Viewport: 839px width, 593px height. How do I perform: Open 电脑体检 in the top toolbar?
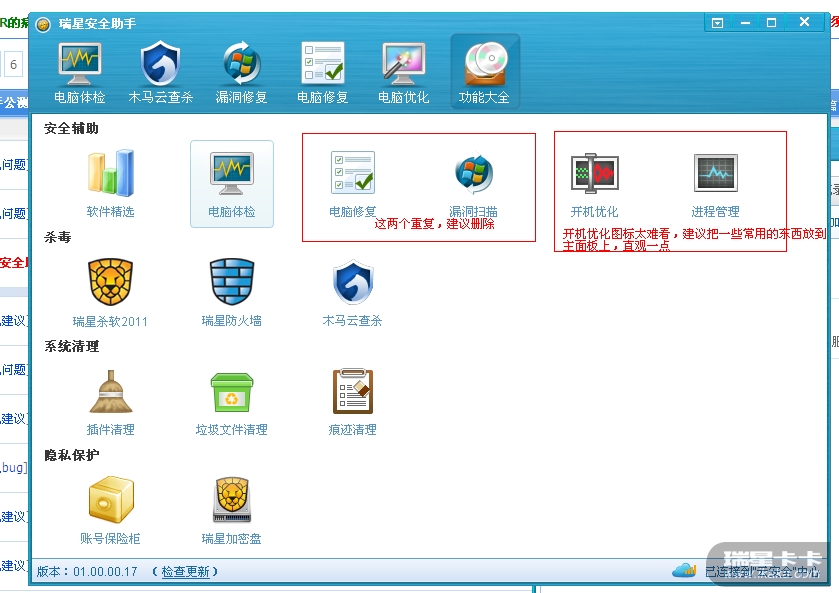[79, 73]
